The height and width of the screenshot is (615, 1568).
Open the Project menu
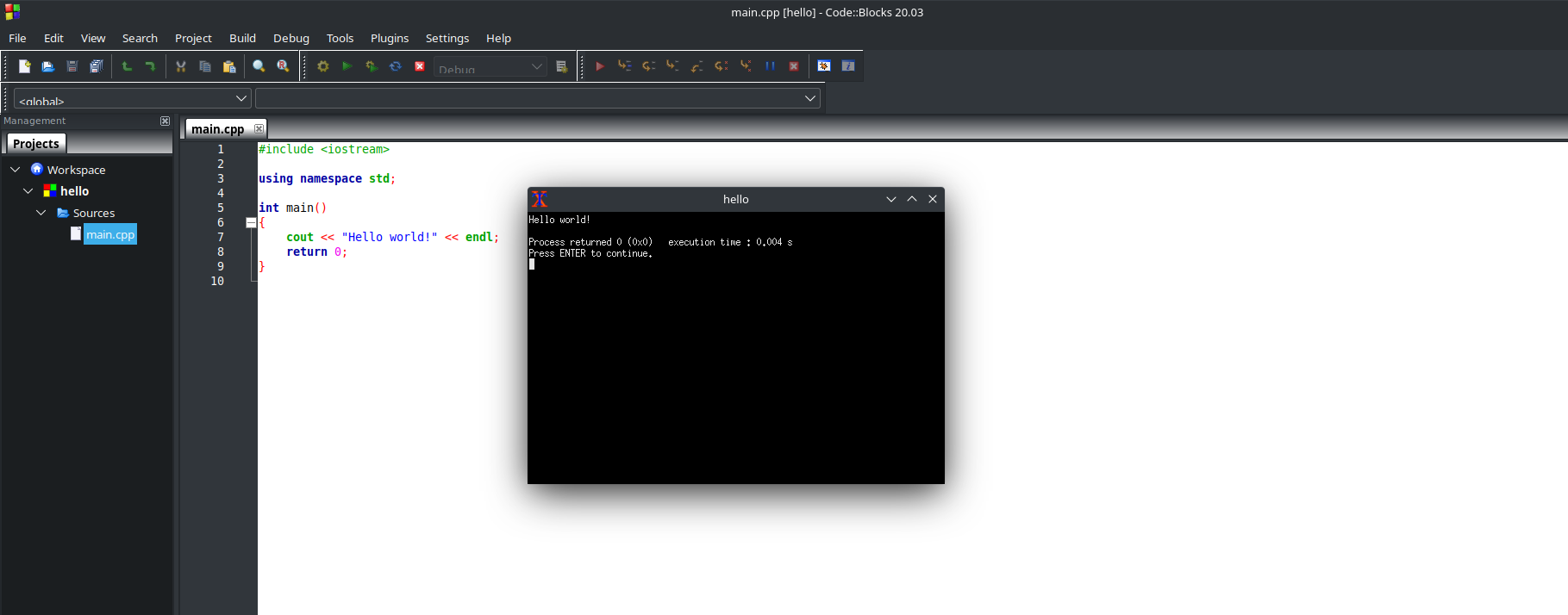click(x=193, y=38)
